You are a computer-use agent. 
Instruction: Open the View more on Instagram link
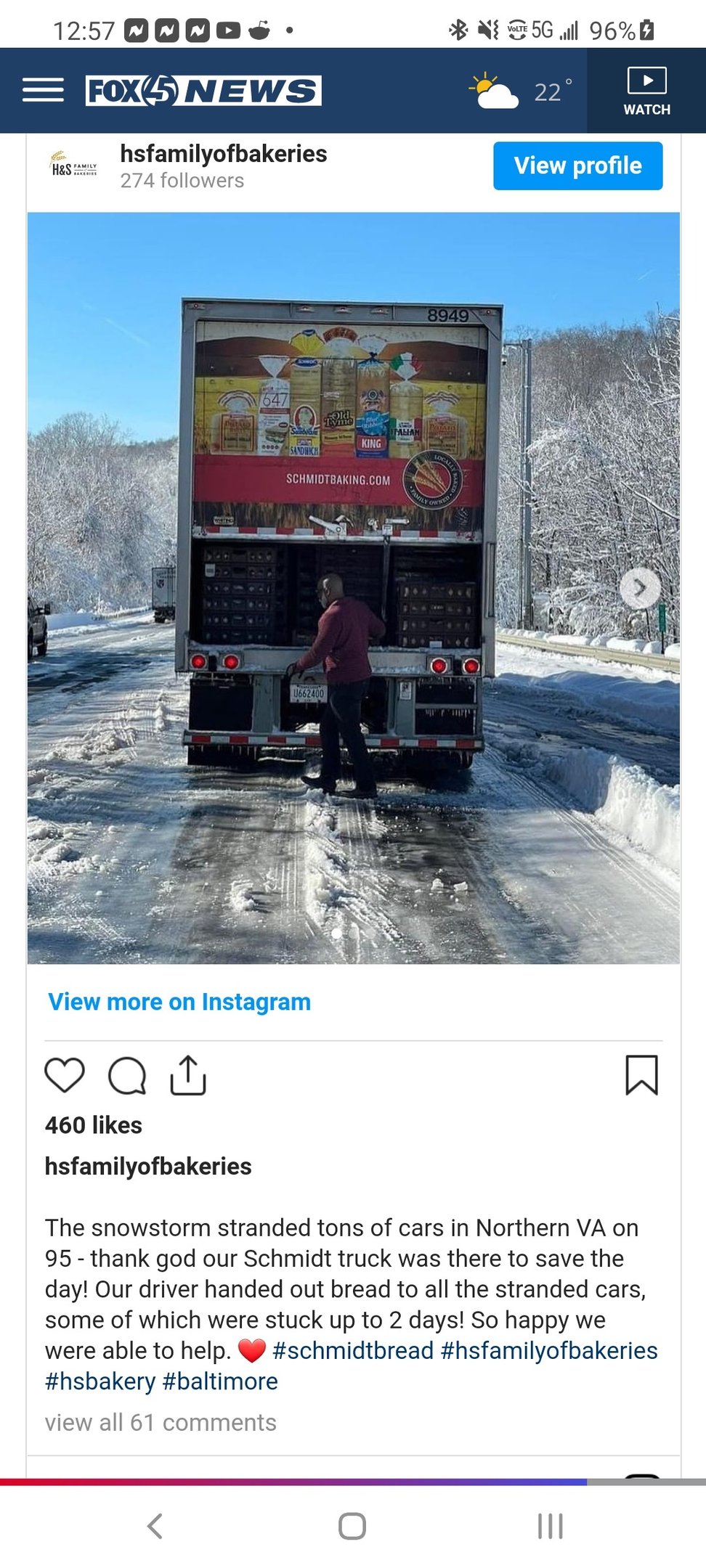click(179, 1002)
